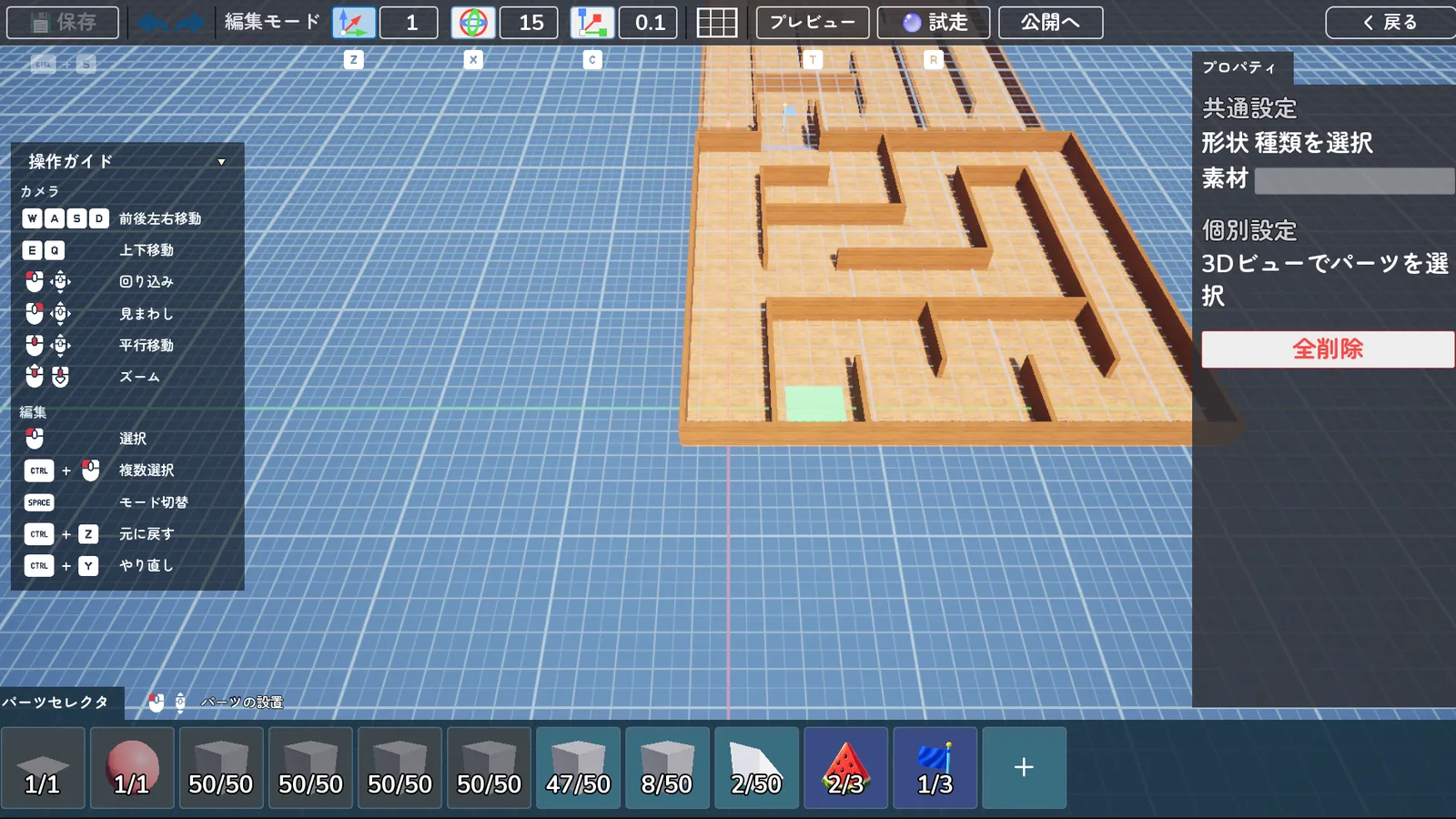1456x819 pixels.
Task: Click the 保存 save button
Action: pos(63,22)
